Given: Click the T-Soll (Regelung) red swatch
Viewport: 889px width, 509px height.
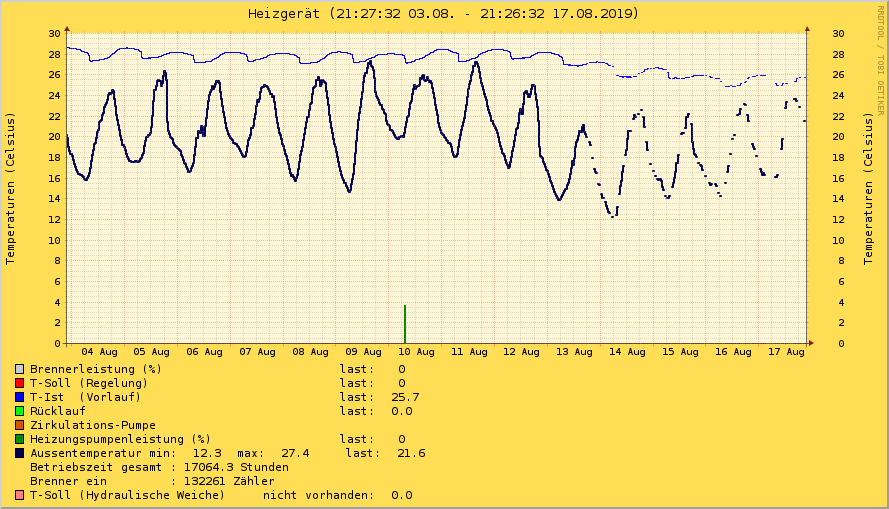Looking at the screenshot, I should pyautogui.click(x=20, y=384).
